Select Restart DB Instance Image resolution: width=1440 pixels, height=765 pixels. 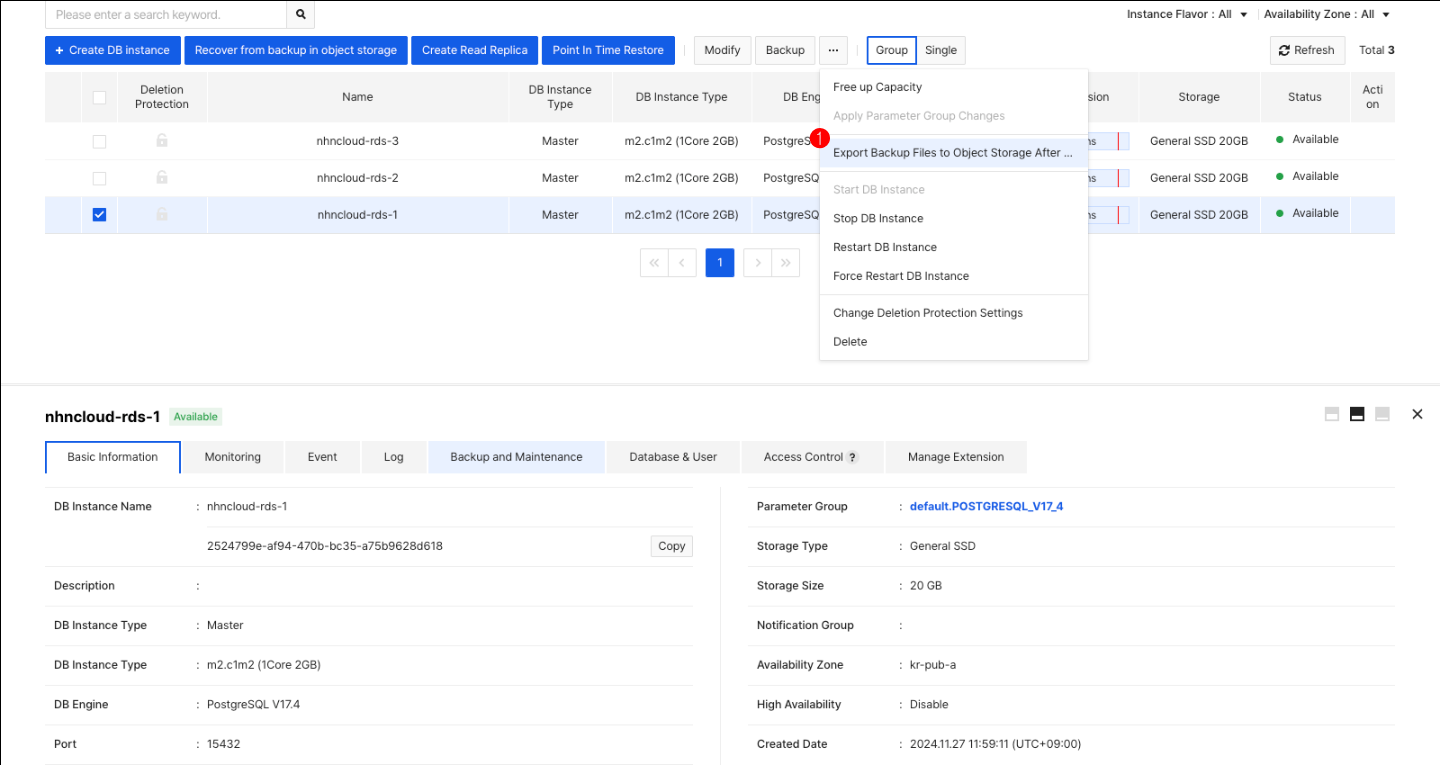953,247
